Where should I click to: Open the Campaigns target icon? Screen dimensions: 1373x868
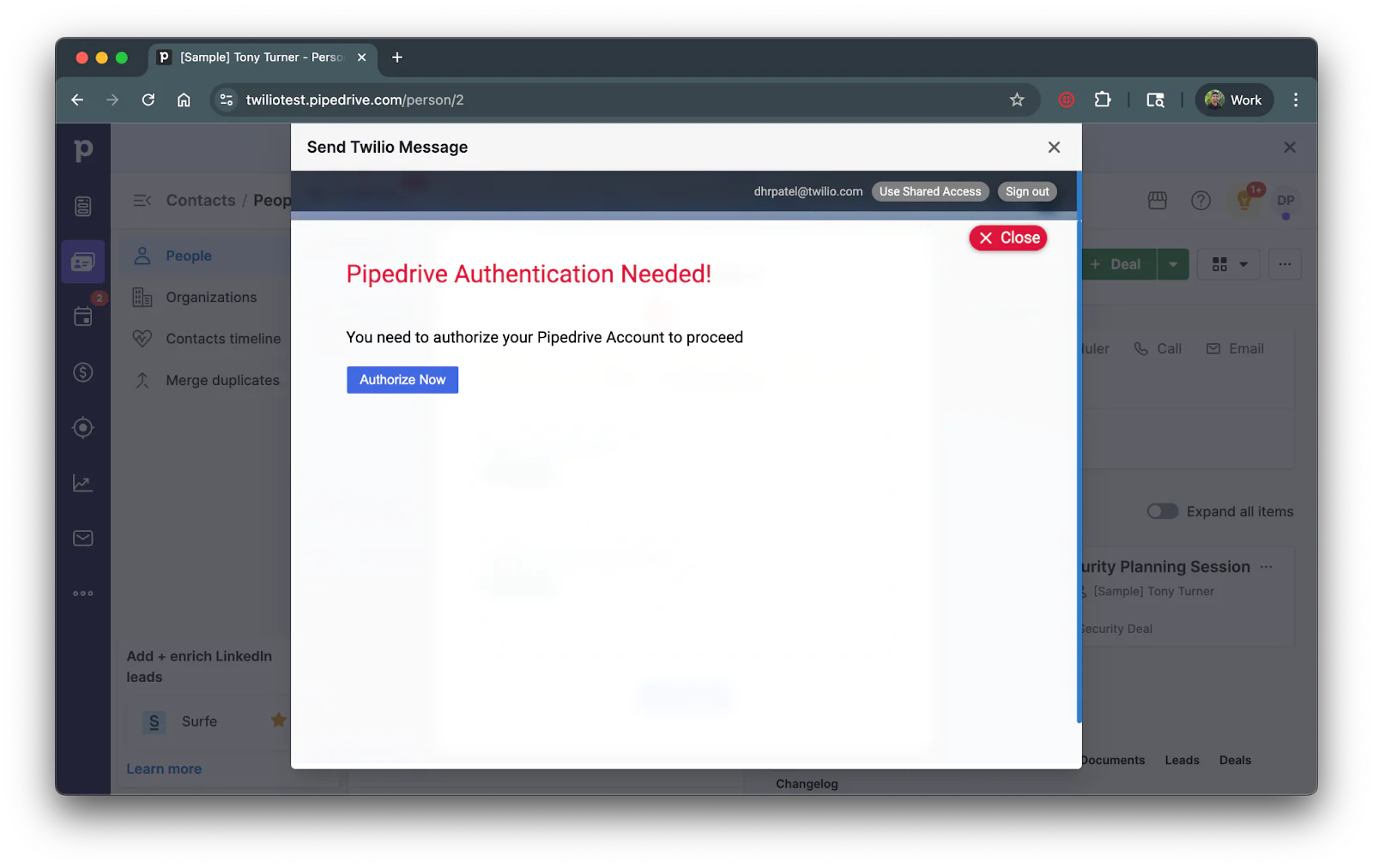tap(82, 427)
